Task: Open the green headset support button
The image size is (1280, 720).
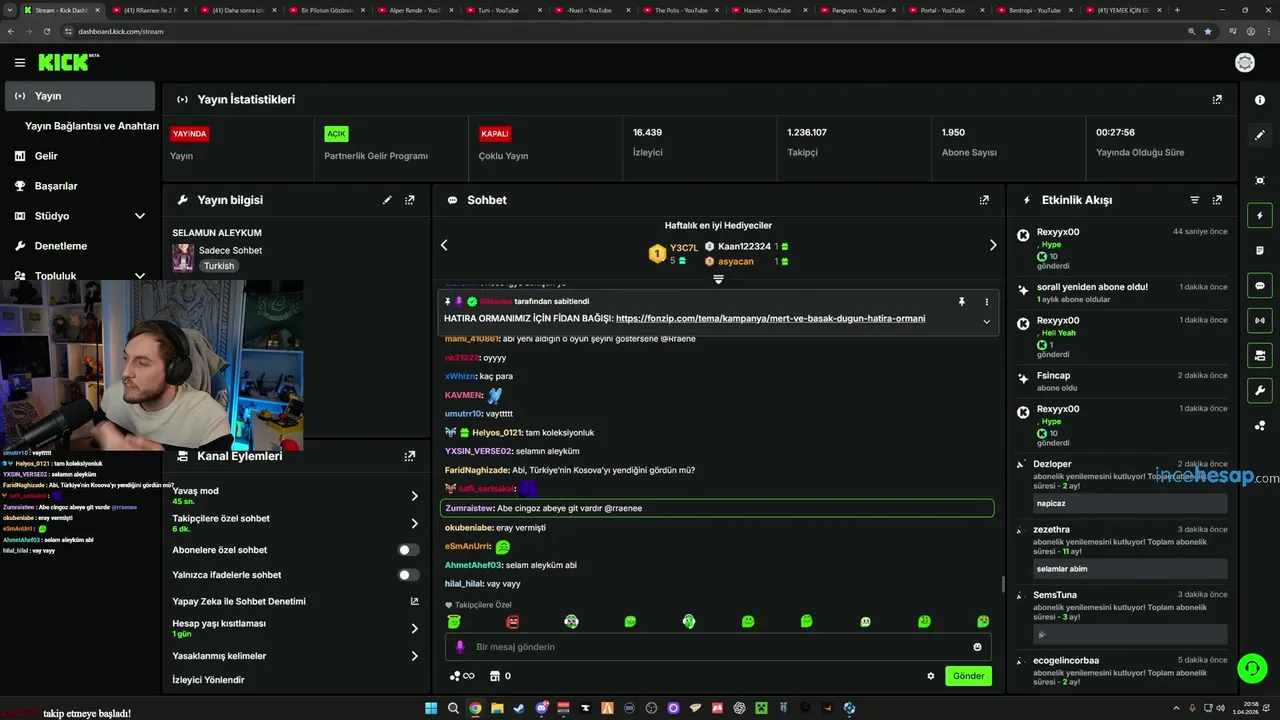Action: 1252,667
